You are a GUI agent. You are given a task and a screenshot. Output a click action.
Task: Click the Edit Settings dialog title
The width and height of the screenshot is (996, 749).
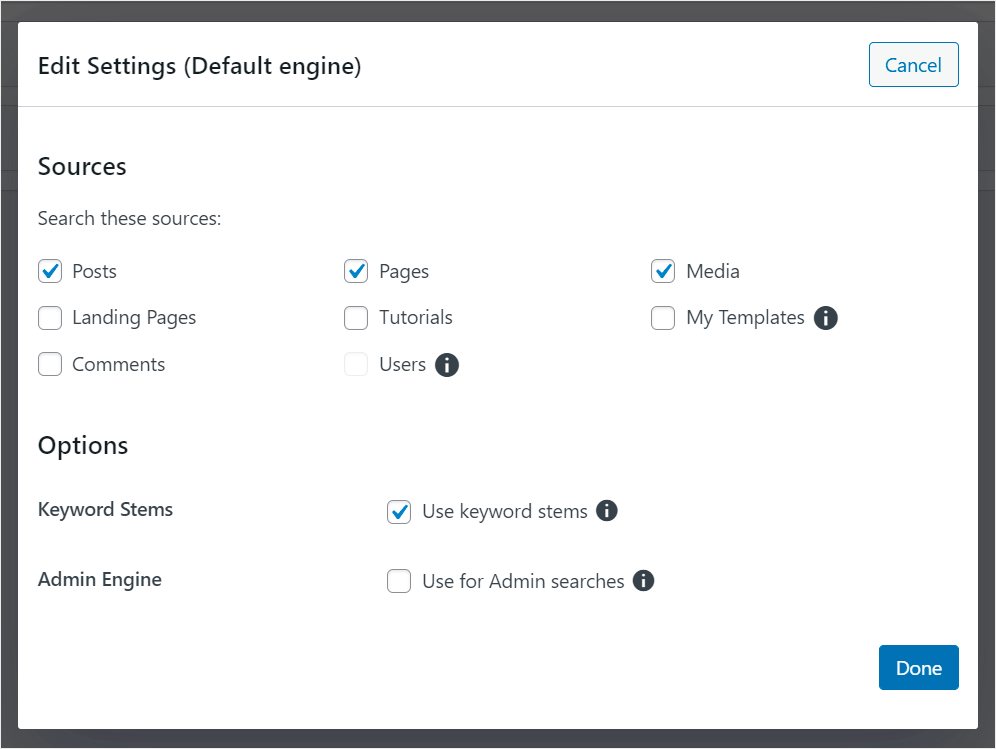pos(199,66)
